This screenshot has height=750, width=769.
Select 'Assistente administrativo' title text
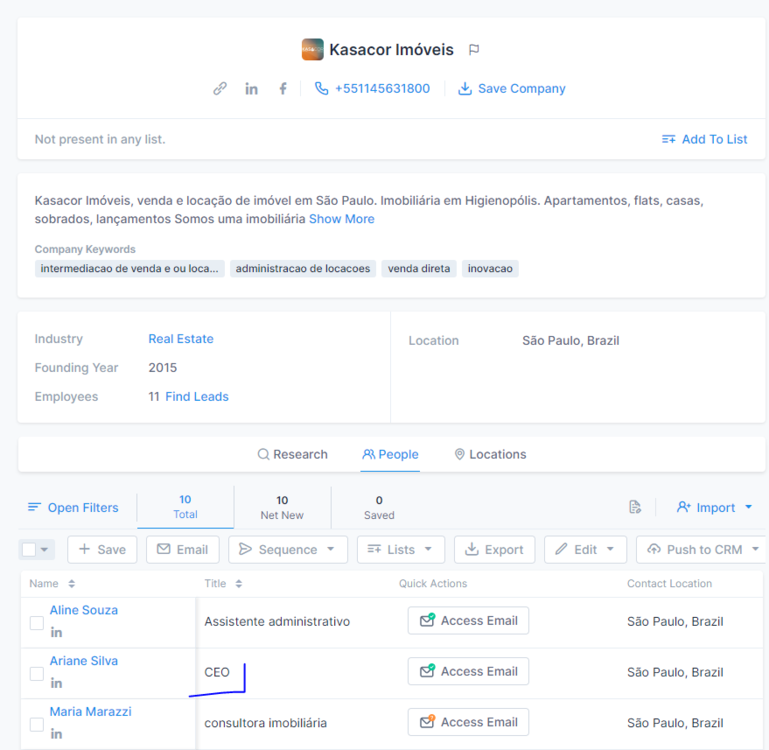[277, 622]
